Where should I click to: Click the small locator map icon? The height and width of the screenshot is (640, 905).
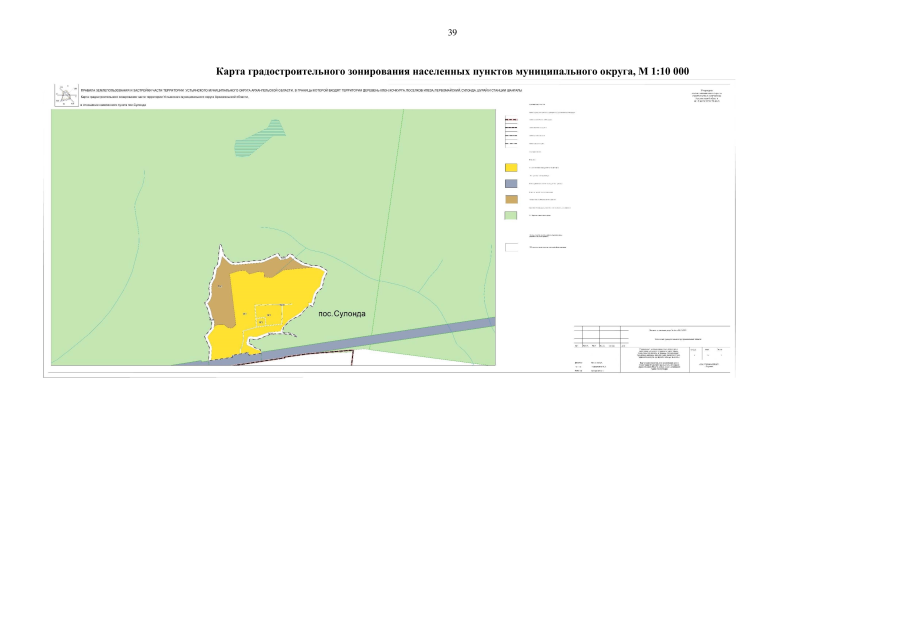[x=66, y=96]
